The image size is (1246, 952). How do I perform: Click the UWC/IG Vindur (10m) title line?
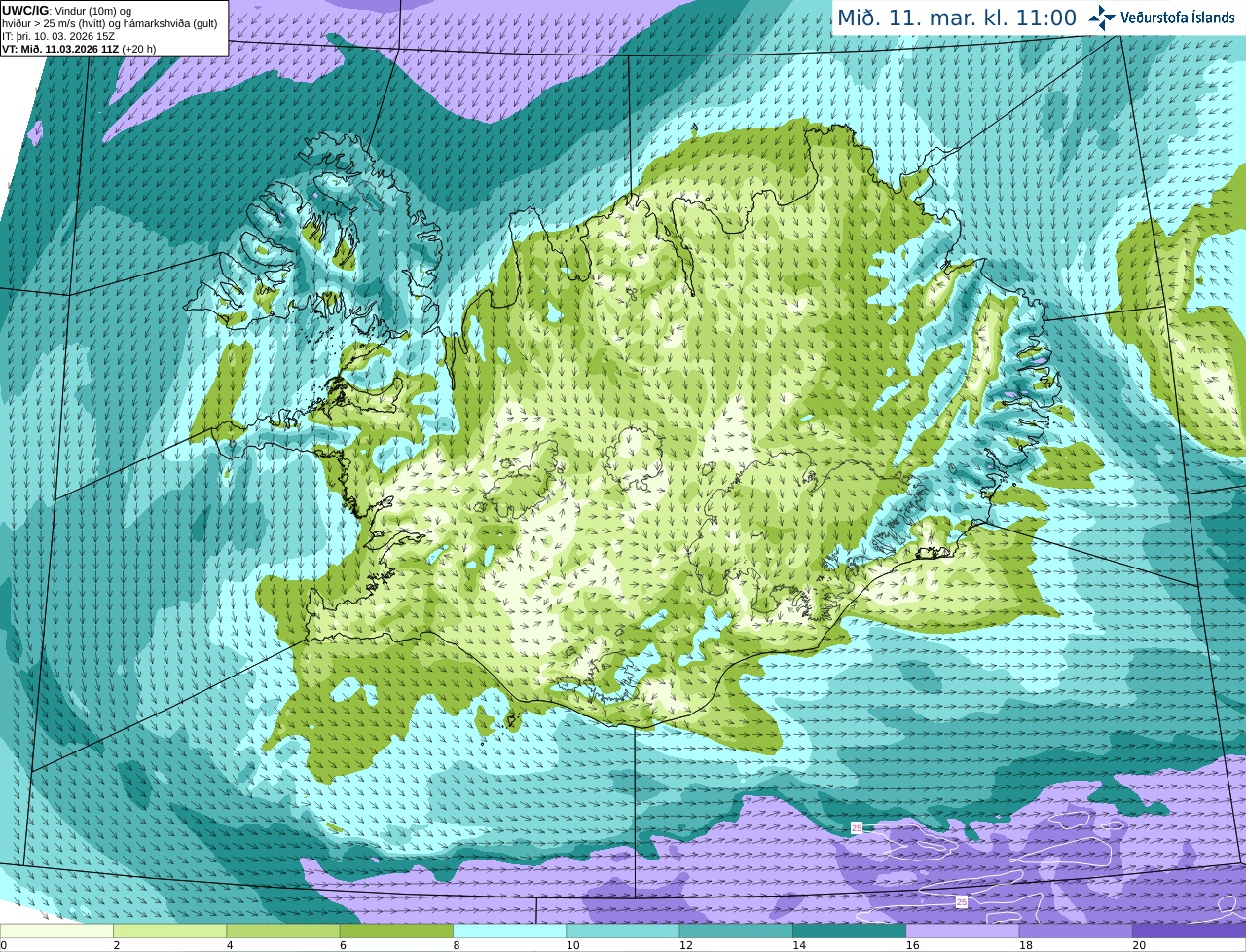[66, 11]
